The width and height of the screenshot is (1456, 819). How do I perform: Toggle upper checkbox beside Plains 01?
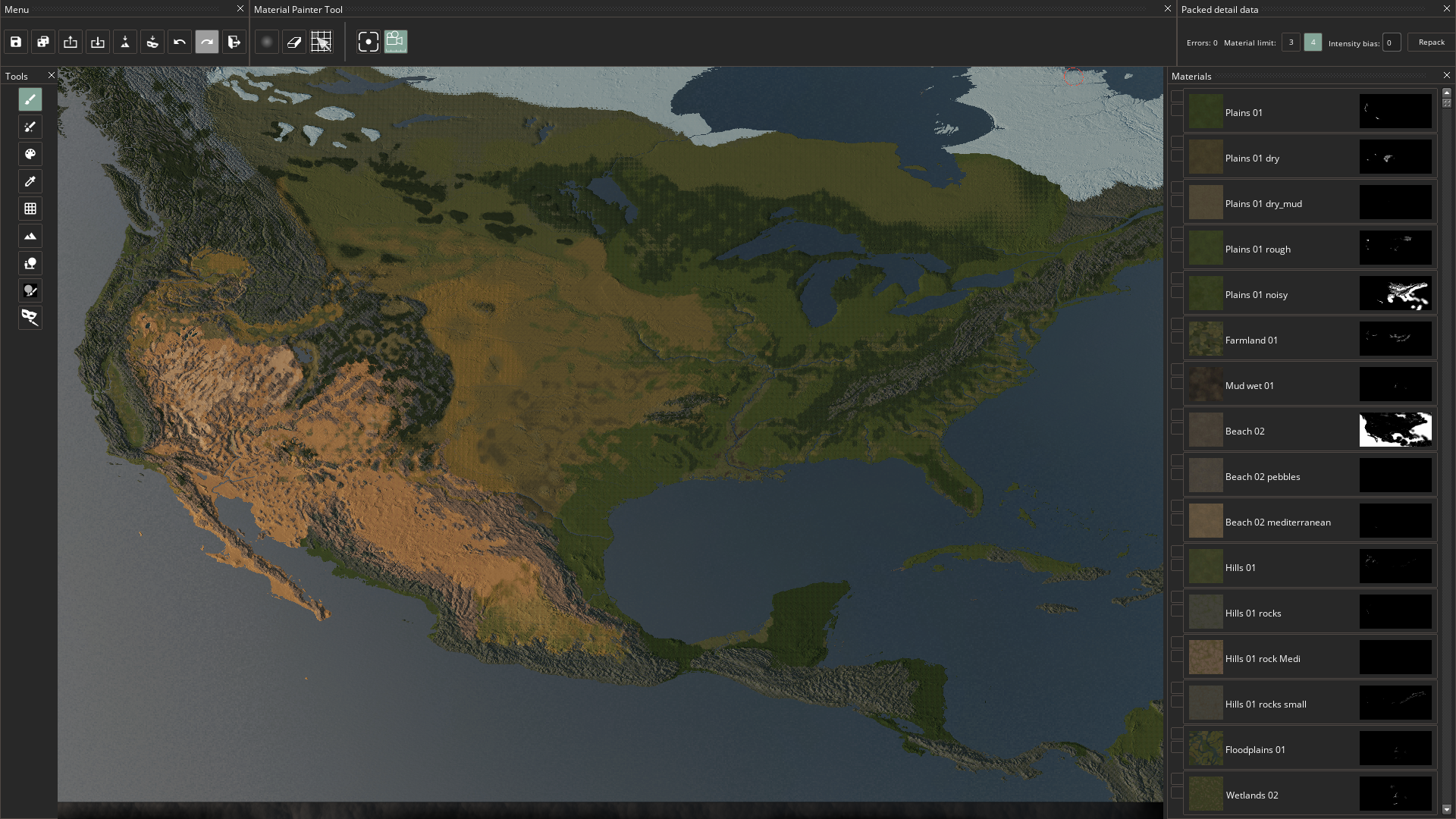coord(1177,96)
